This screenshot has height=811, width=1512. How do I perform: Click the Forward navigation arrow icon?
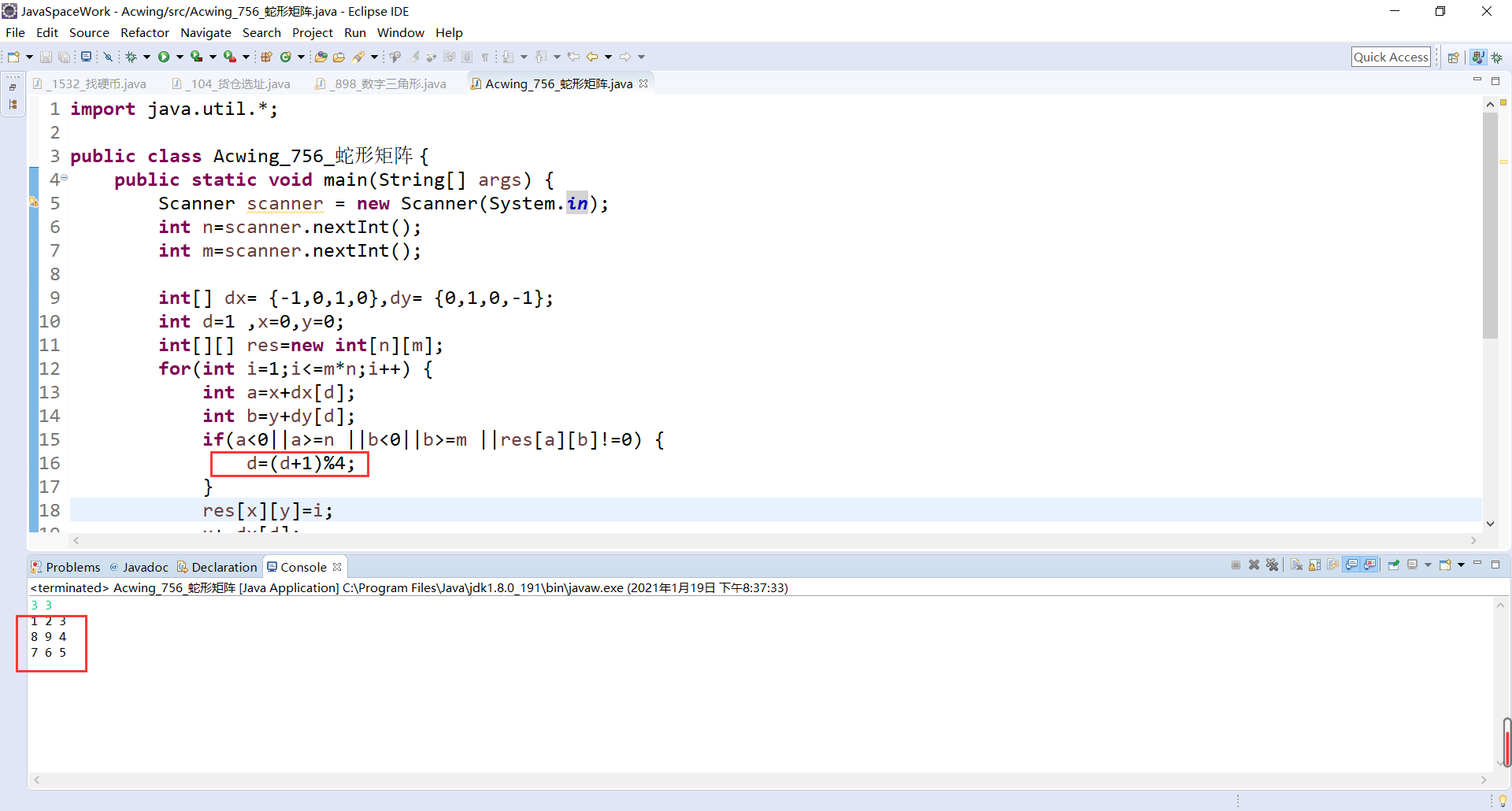(x=625, y=57)
